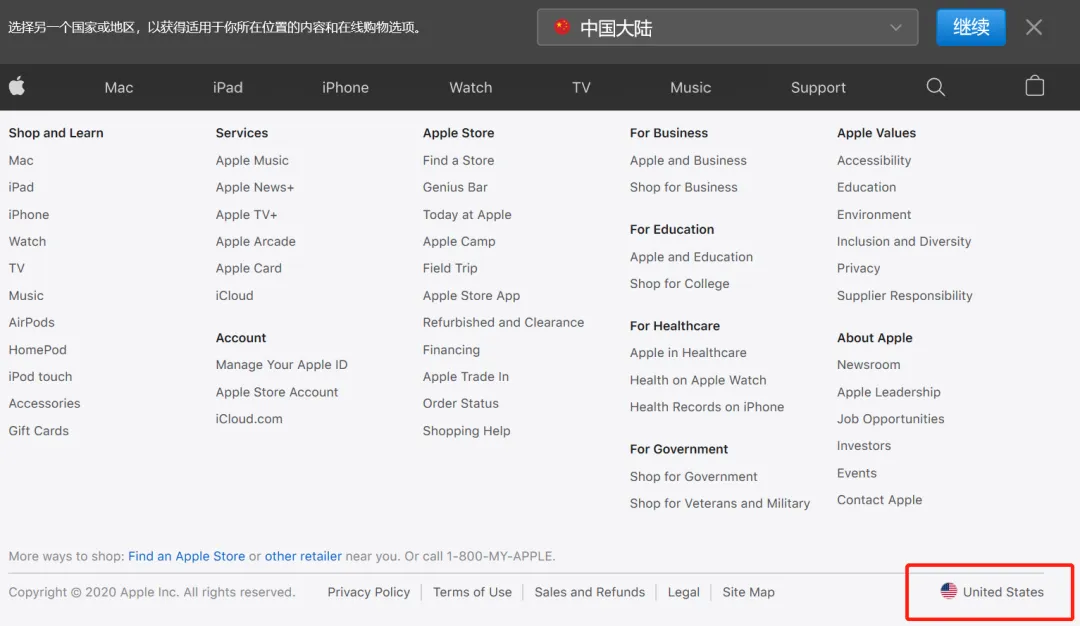Viewport: 1080px width, 626px height.
Task: Open the iCloud.com link
Action: coord(249,419)
